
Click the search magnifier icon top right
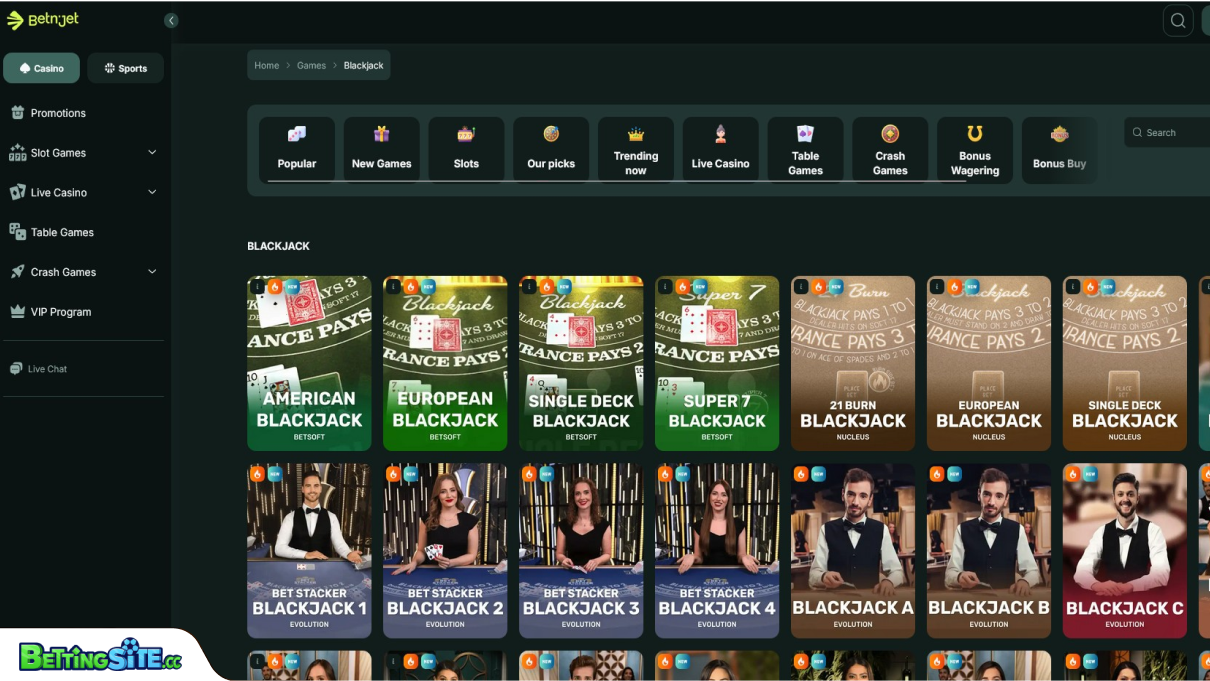click(x=1177, y=20)
